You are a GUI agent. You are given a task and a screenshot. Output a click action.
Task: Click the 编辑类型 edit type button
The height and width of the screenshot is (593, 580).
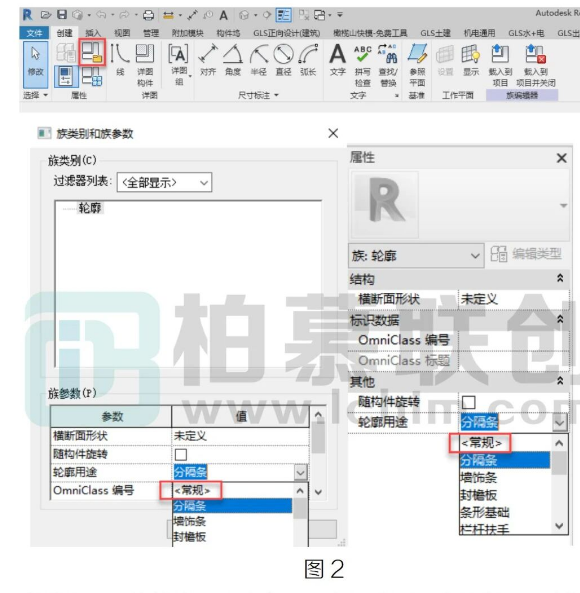pyautogui.click(x=526, y=254)
